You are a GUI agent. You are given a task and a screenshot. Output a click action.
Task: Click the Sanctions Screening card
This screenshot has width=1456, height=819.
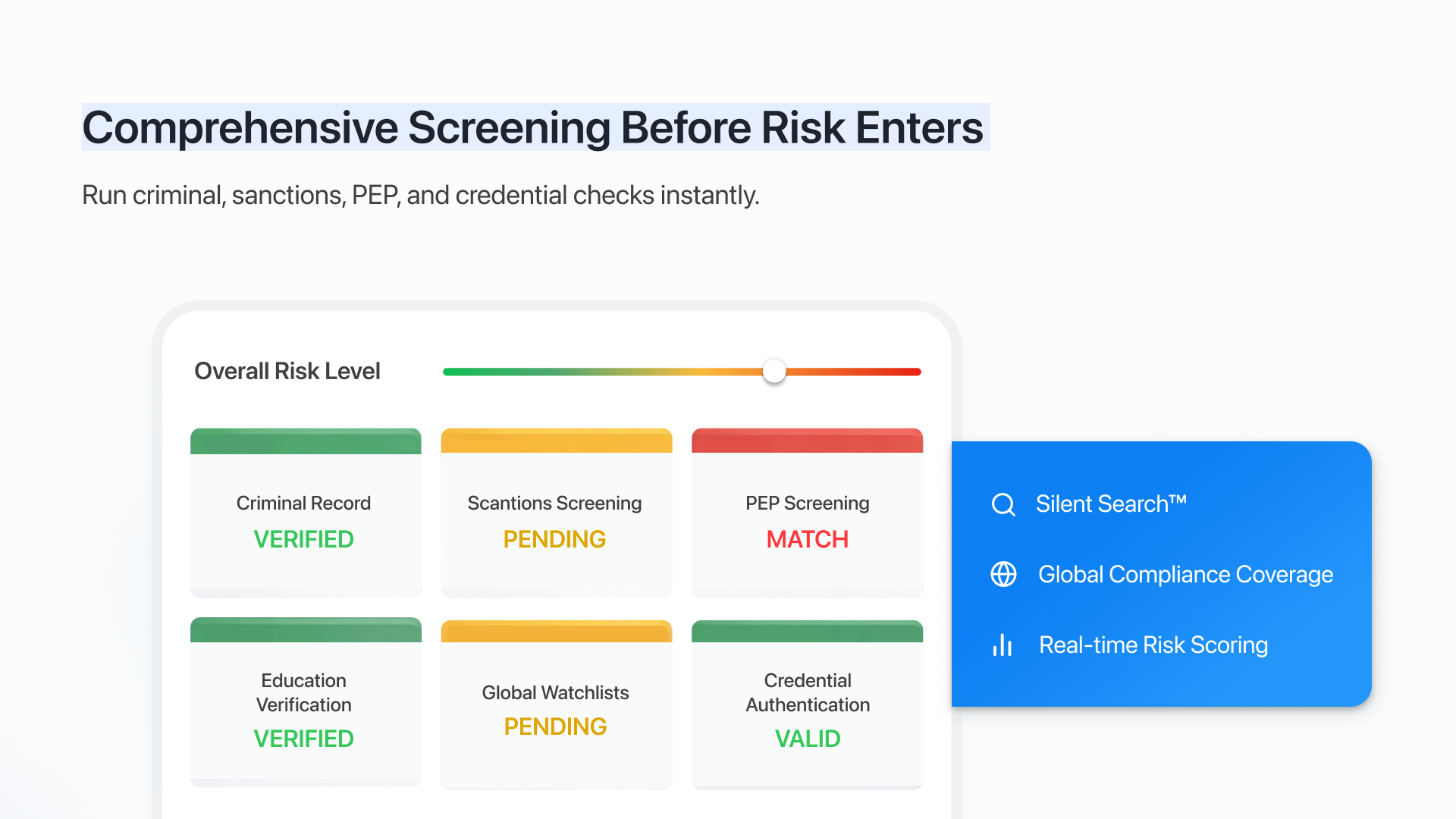coord(556,513)
